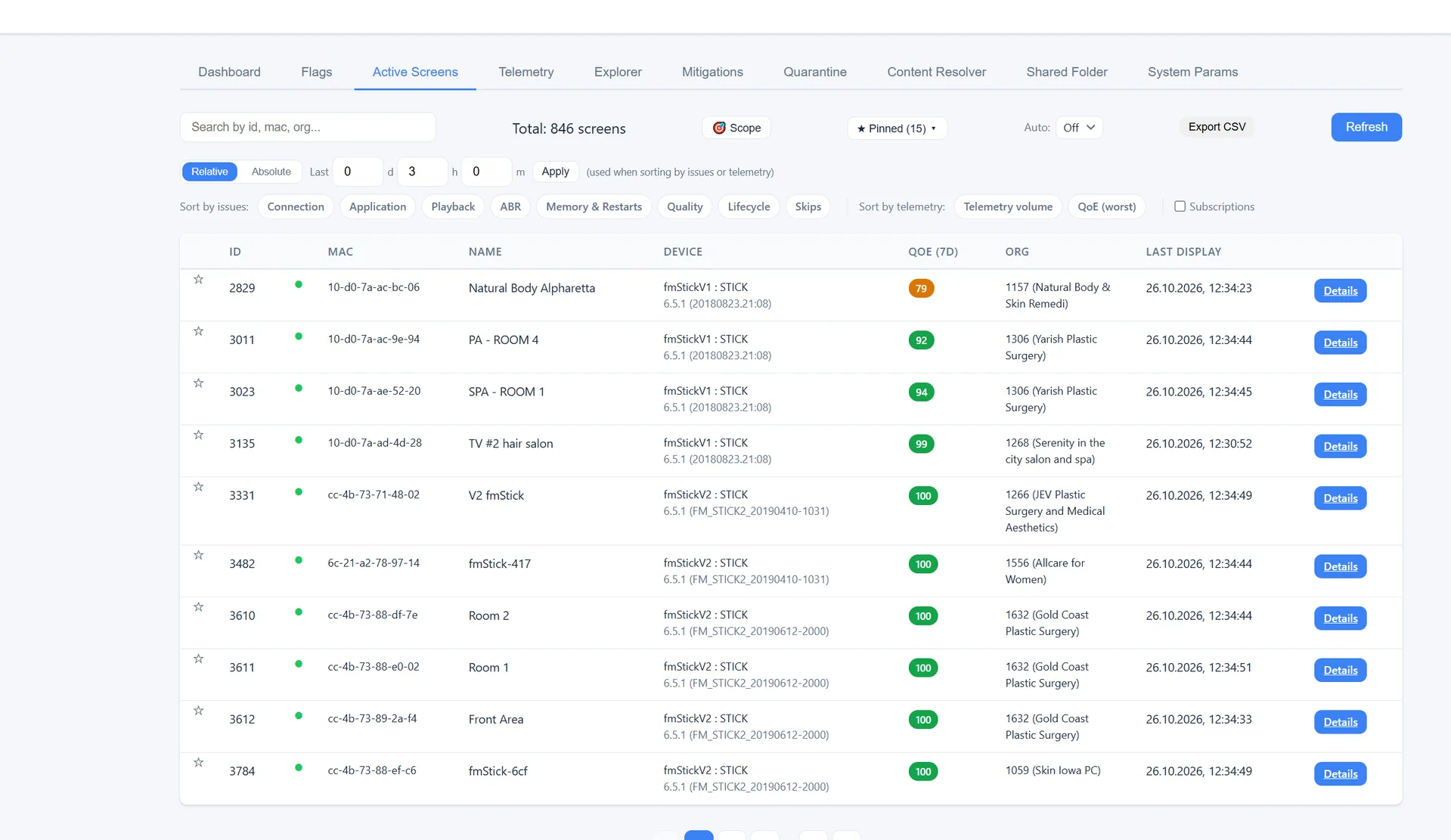Open the System Params tab
1451x840 pixels.
click(x=1192, y=72)
